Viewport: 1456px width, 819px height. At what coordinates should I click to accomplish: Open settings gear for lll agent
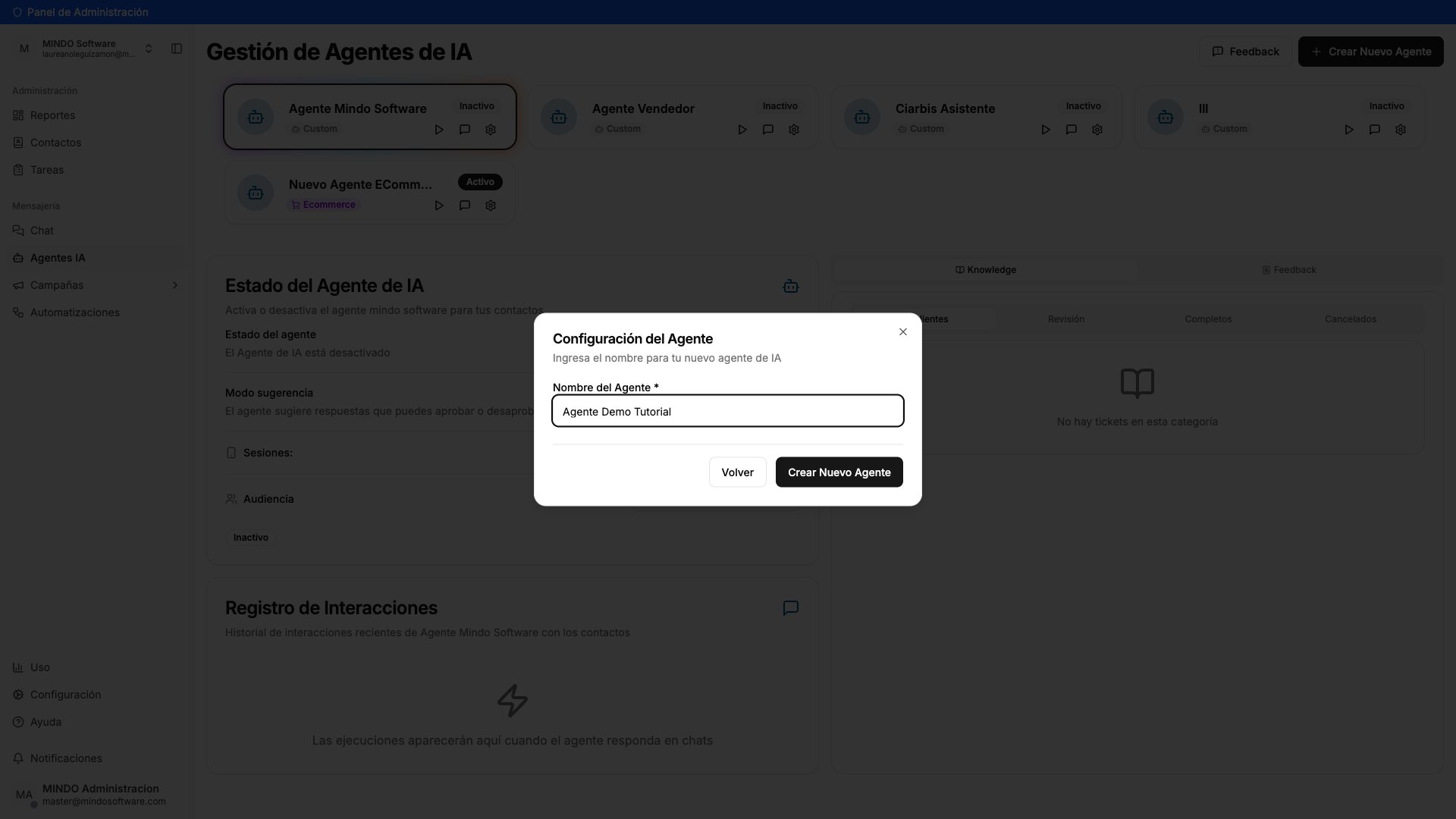1401,130
